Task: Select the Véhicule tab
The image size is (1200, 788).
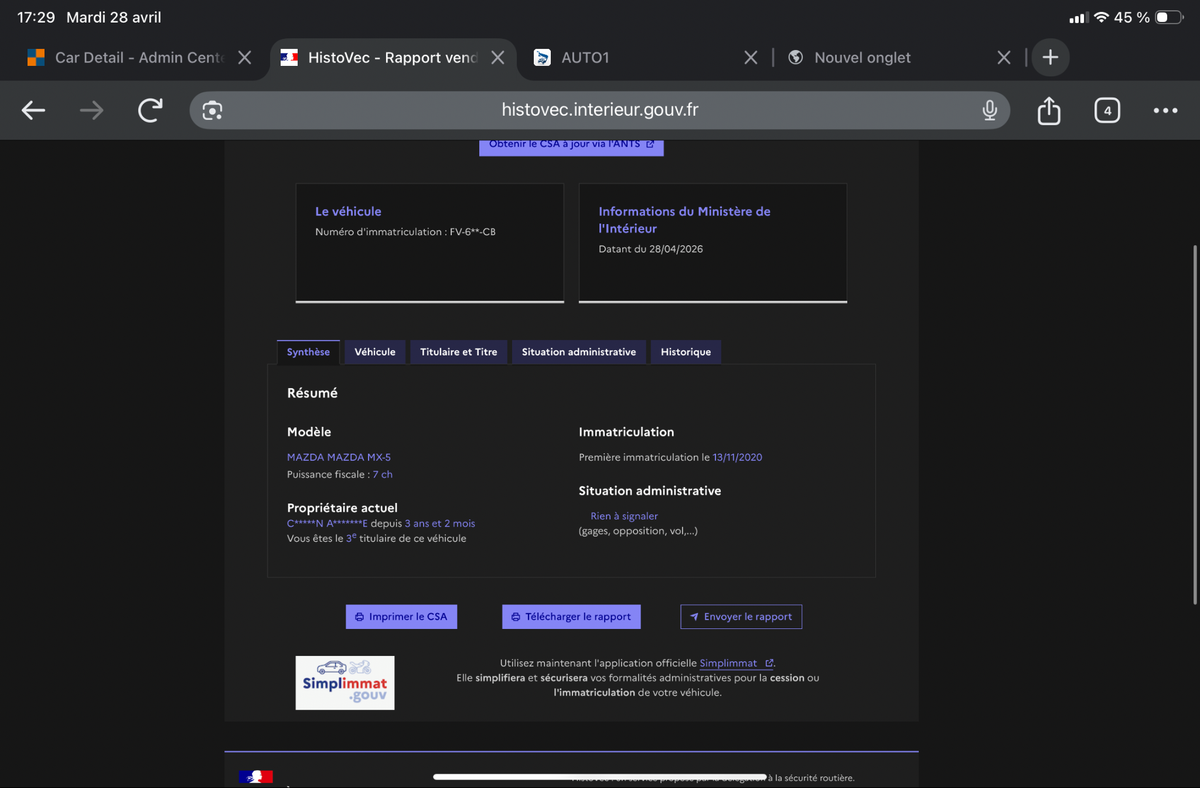Action: click(x=375, y=352)
